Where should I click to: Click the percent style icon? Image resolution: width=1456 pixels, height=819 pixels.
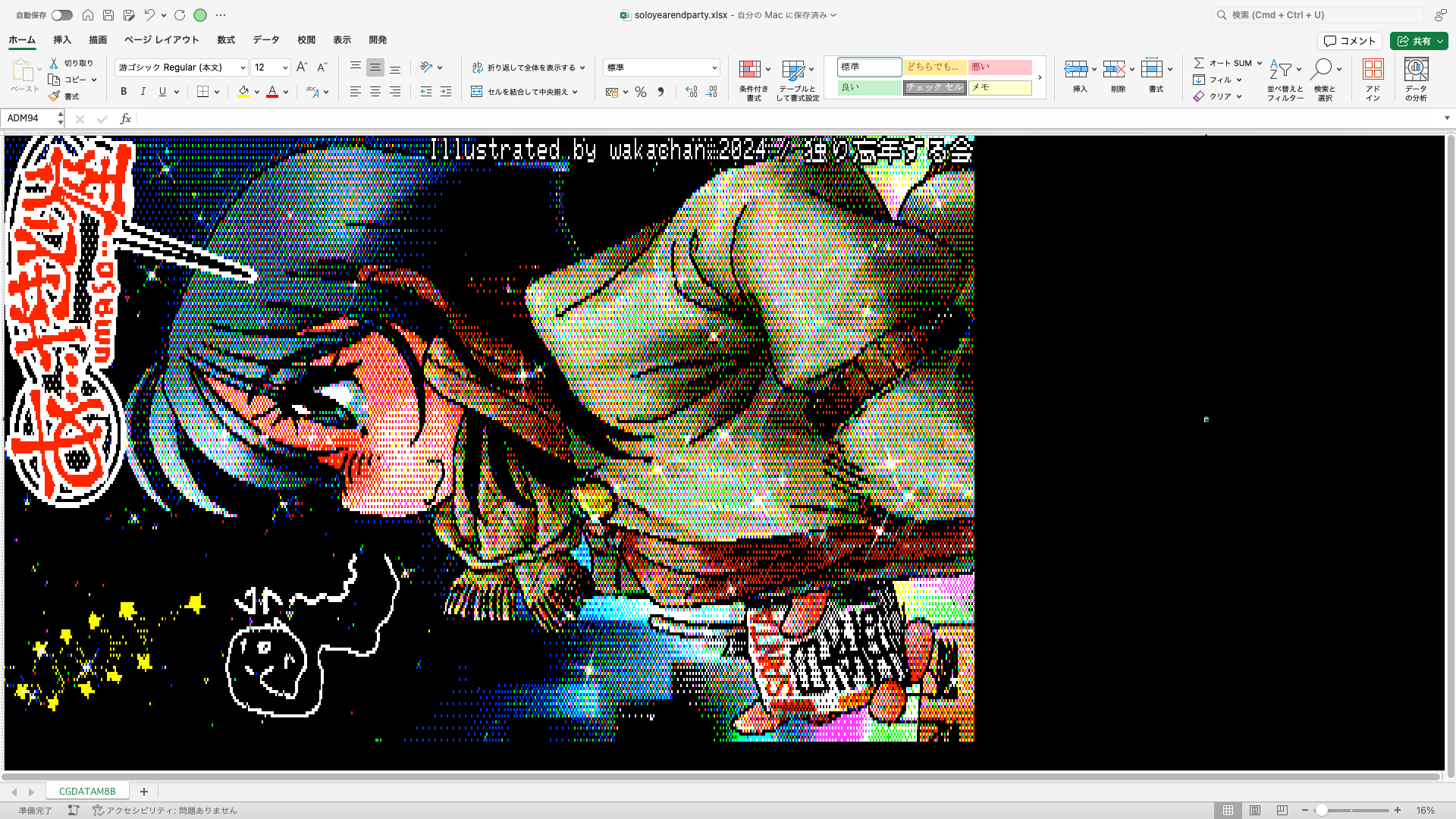[641, 92]
